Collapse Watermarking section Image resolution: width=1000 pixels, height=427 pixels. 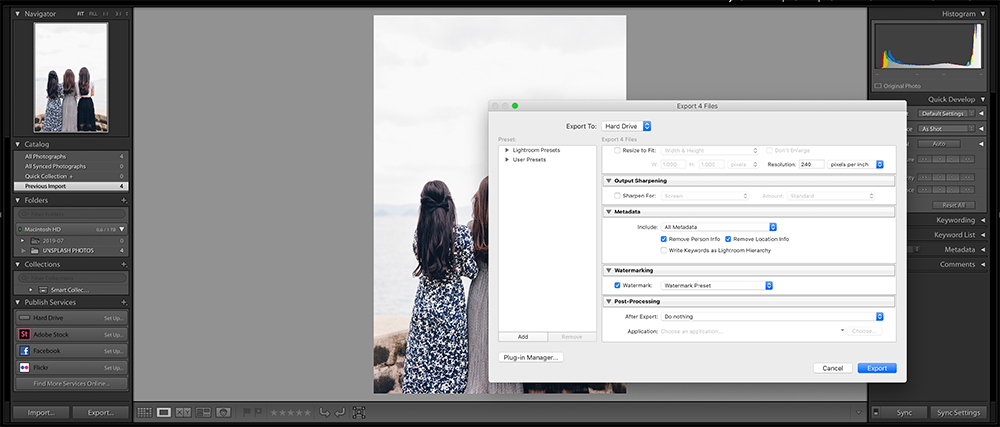[608, 270]
